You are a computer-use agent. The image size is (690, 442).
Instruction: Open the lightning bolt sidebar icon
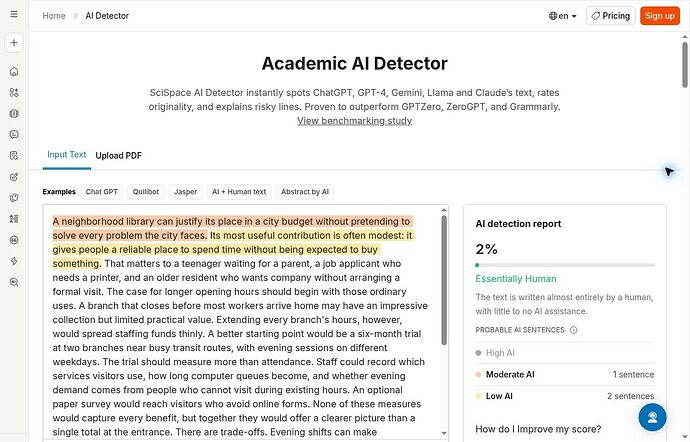click(x=14, y=261)
